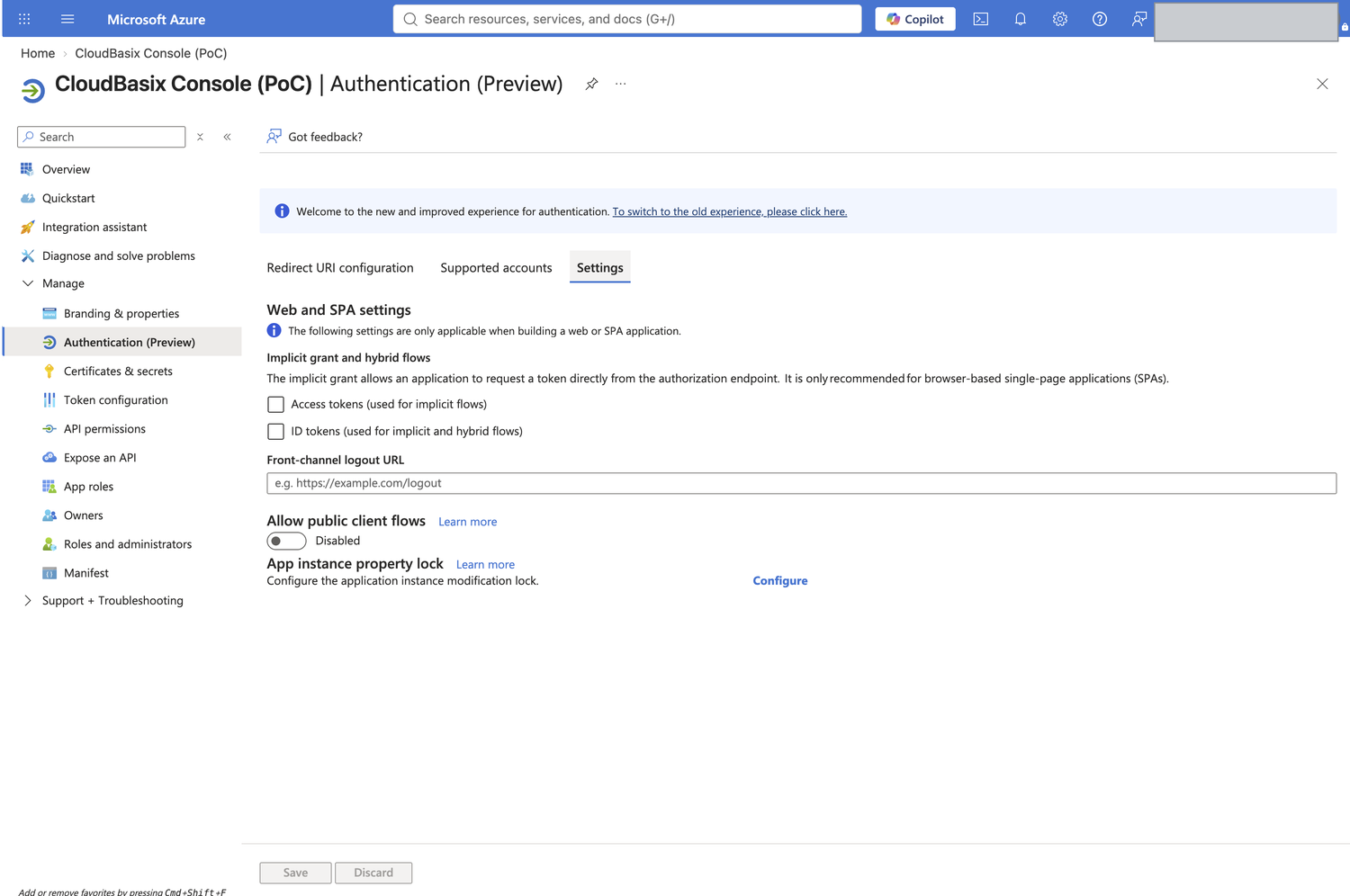The width and height of the screenshot is (1350, 896).
Task: Launch Cloud Shell from the top bar
Action: [981, 19]
